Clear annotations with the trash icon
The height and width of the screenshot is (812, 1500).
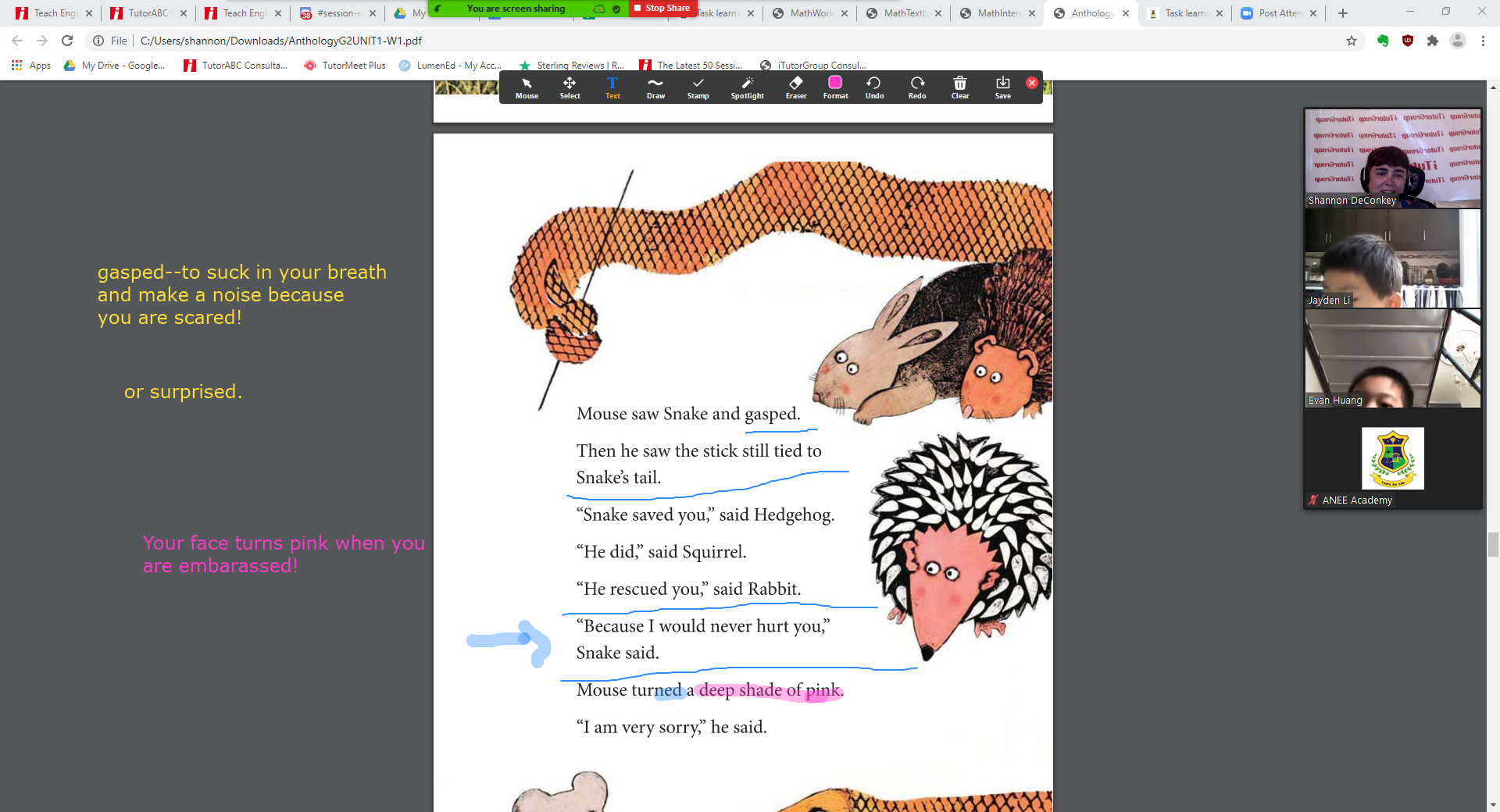click(x=960, y=87)
